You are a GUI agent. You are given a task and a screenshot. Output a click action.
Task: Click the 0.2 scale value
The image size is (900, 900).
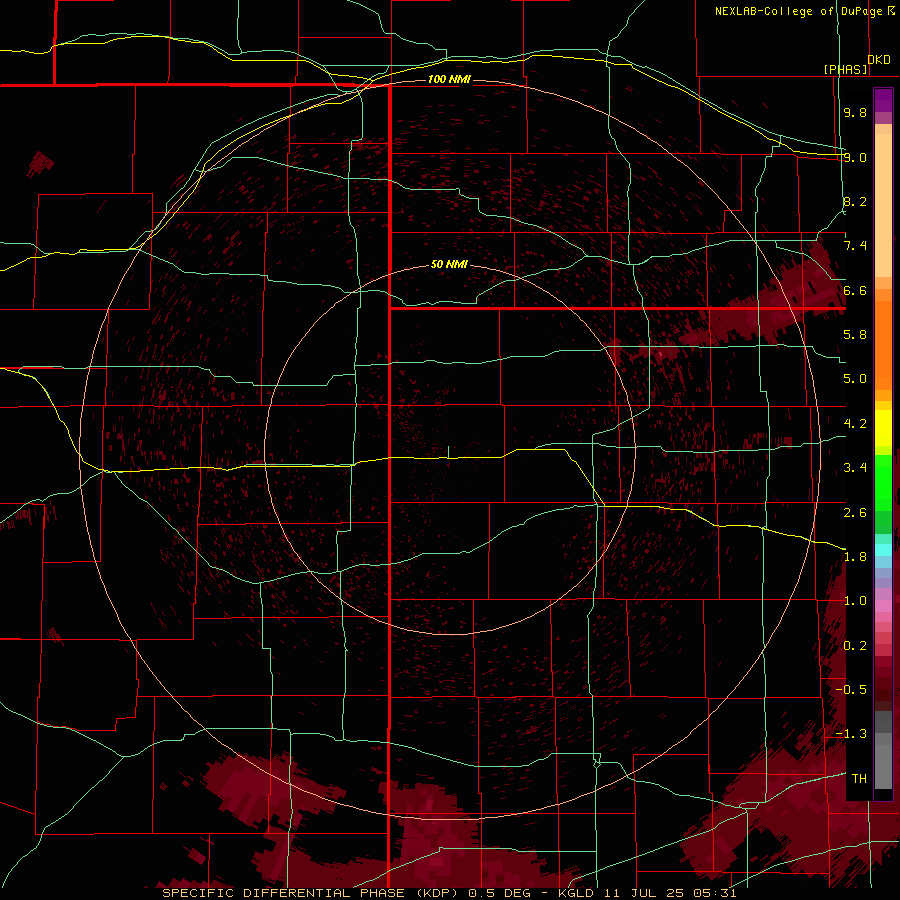[855, 646]
